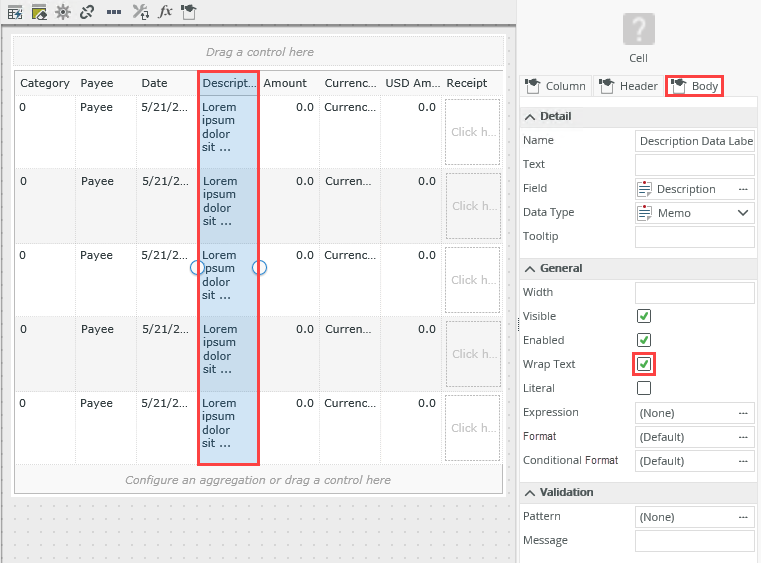
Task: Click the eraser toolbar icon
Action: click(39, 12)
